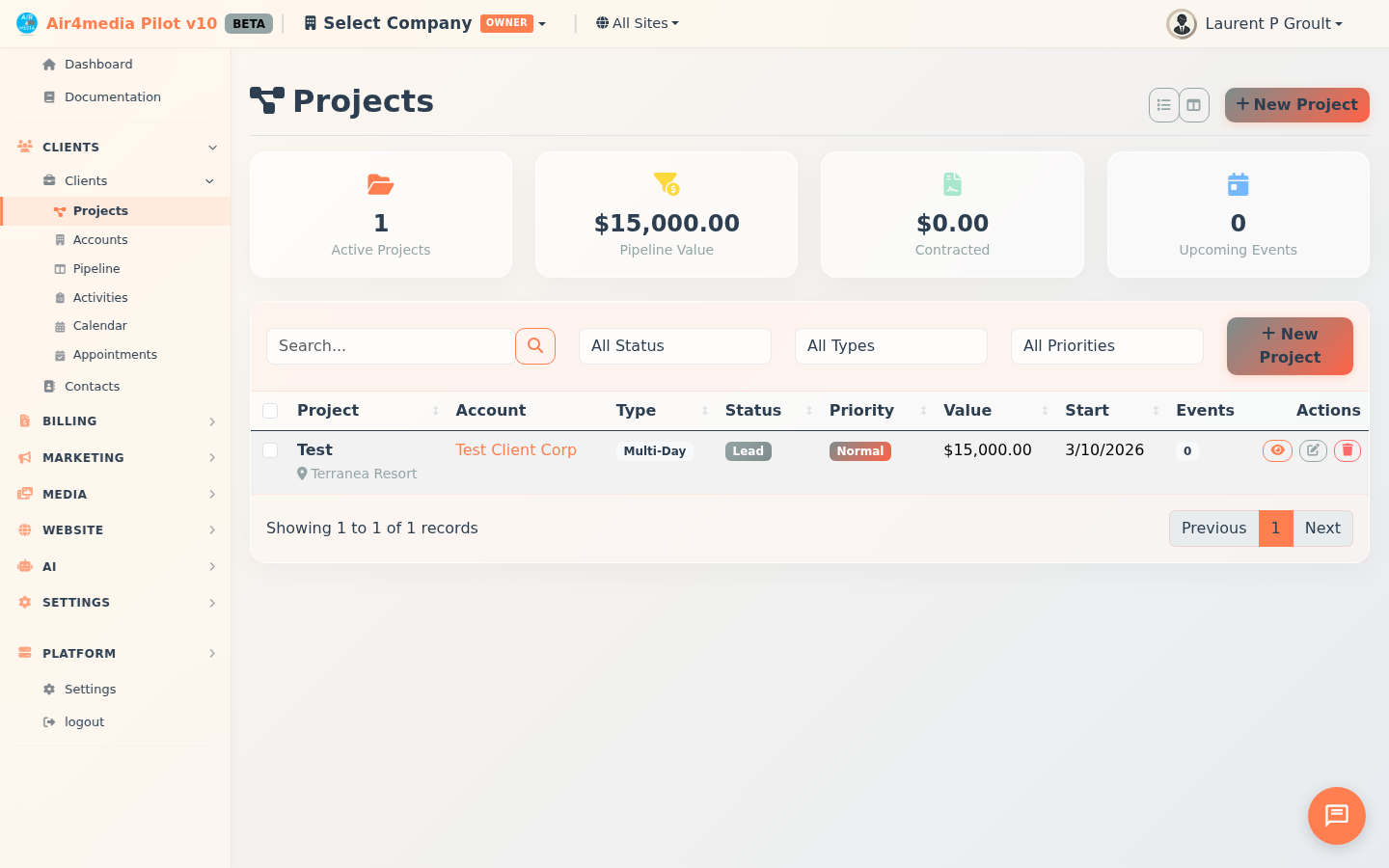The width and height of the screenshot is (1389, 868).
Task: Click the search magnifier icon
Action: [x=535, y=345]
